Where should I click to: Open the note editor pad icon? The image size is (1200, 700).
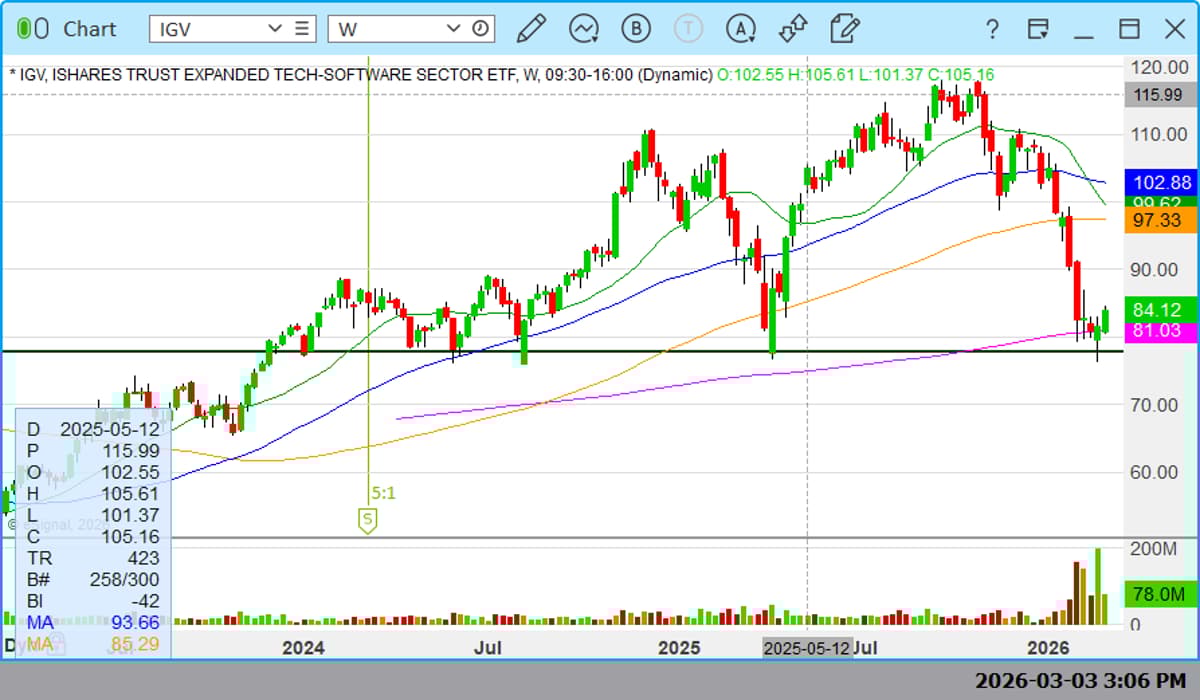[x=843, y=29]
